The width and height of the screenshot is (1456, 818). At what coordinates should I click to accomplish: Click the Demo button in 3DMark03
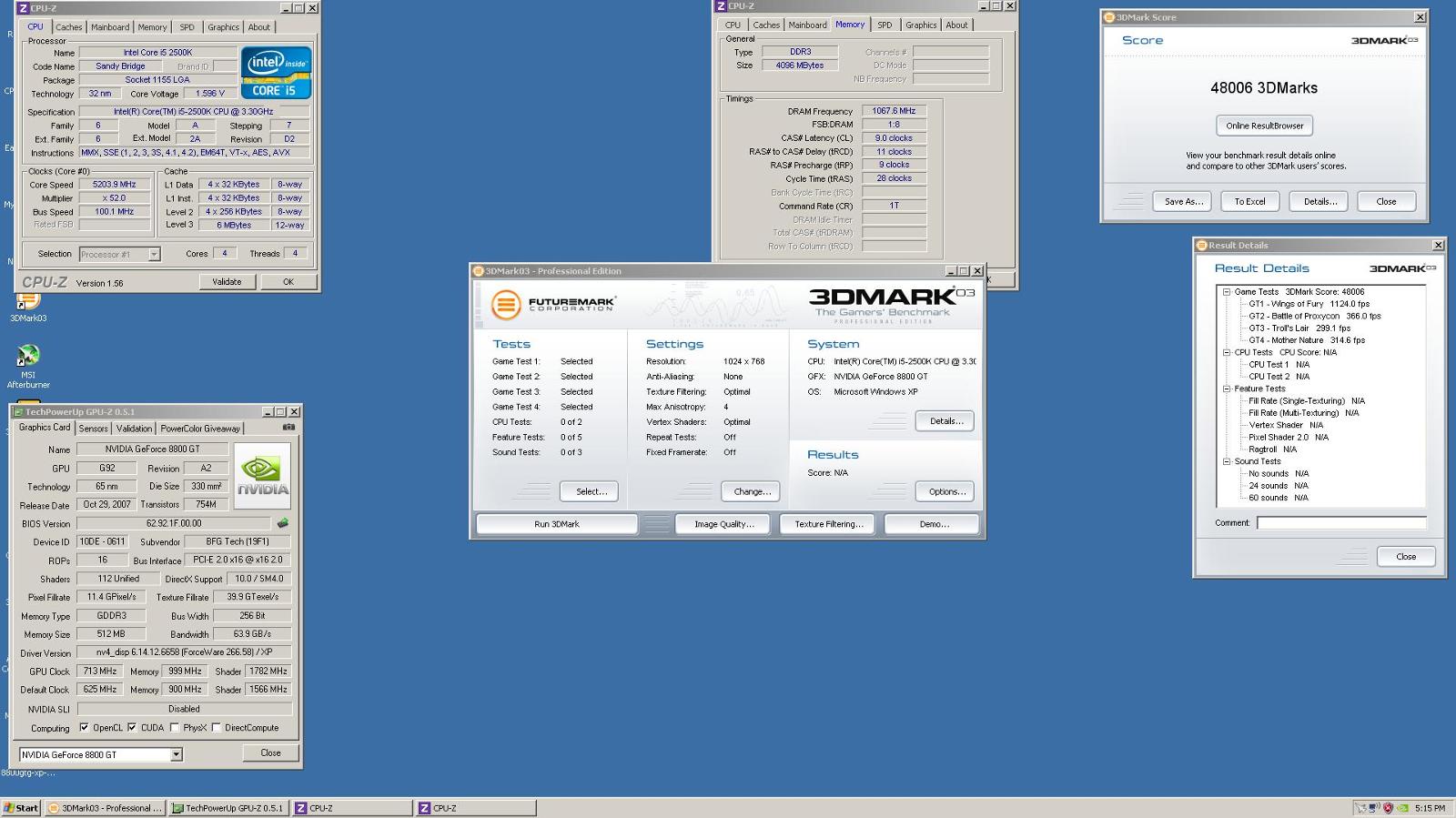click(933, 524)
